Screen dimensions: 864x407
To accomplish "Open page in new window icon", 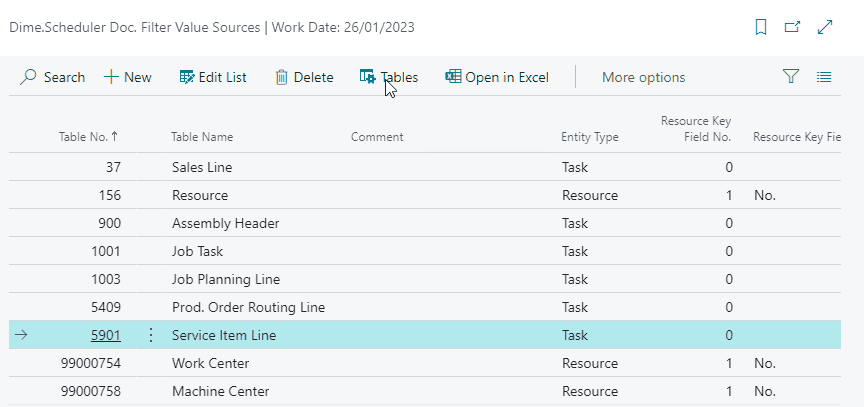I will point(792,27).
